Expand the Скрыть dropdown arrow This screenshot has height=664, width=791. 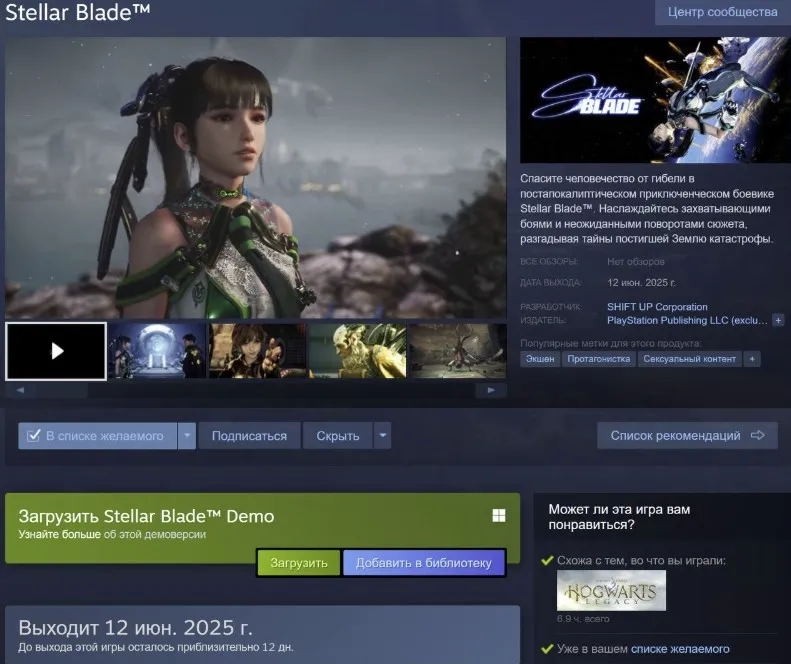tap(382, 435)
